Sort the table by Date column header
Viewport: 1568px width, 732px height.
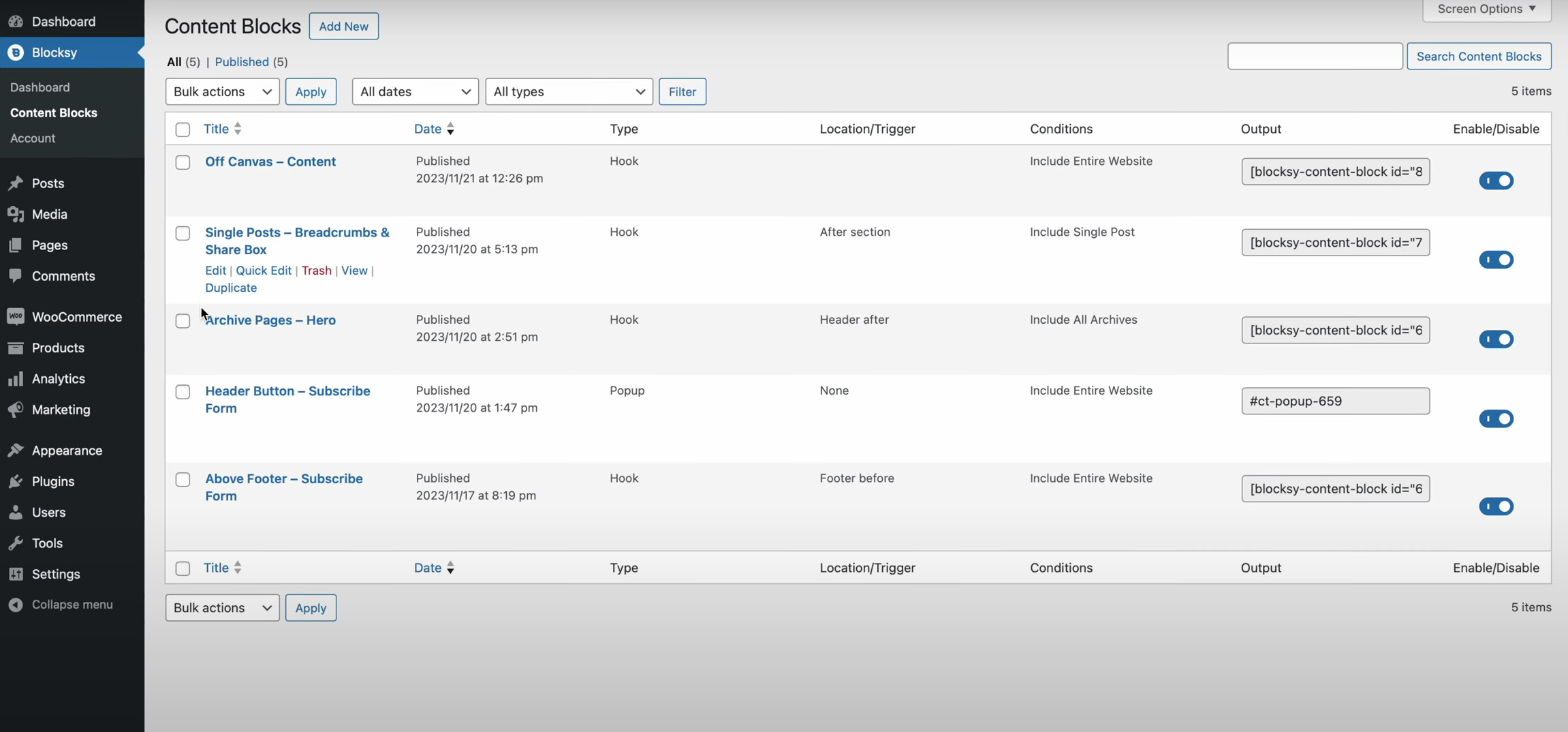click(x=428, y=129)
